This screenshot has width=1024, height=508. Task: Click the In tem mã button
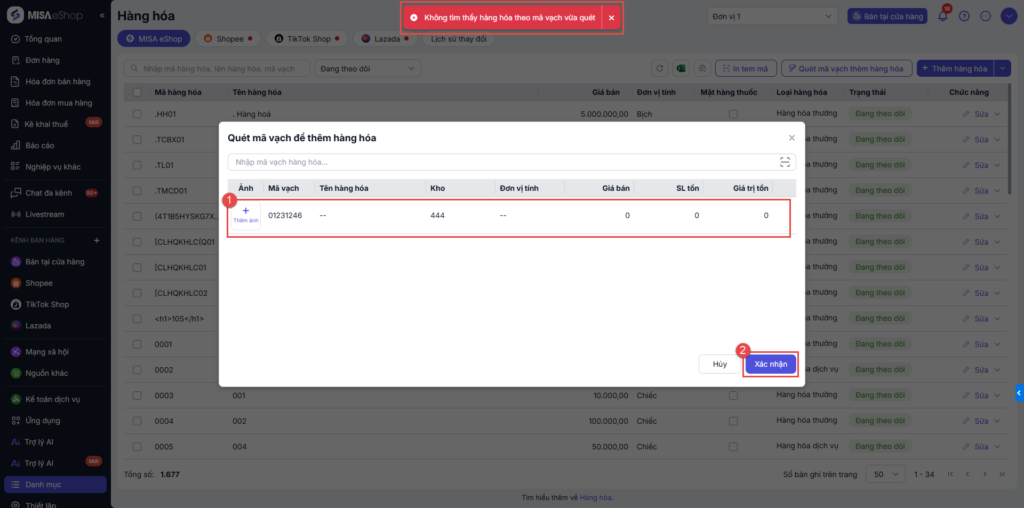[746, 69]
